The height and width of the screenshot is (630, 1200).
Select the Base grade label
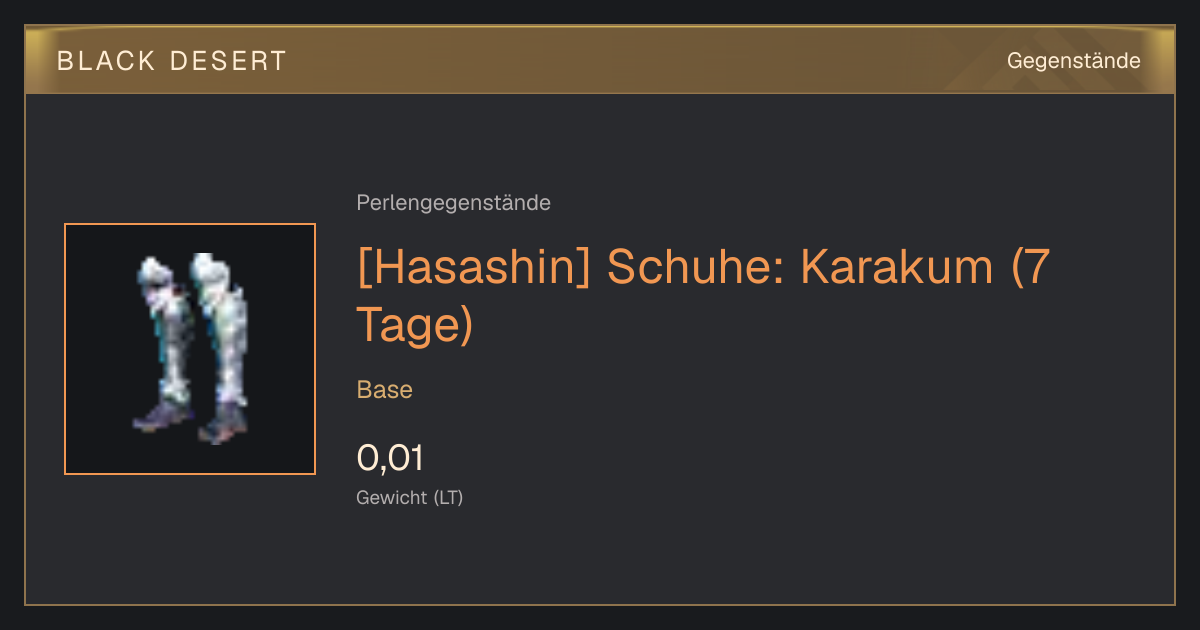385,390
